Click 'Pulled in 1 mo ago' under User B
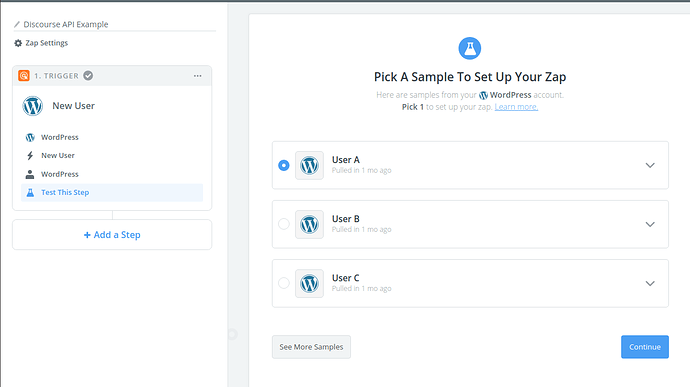 coord(361,229)
